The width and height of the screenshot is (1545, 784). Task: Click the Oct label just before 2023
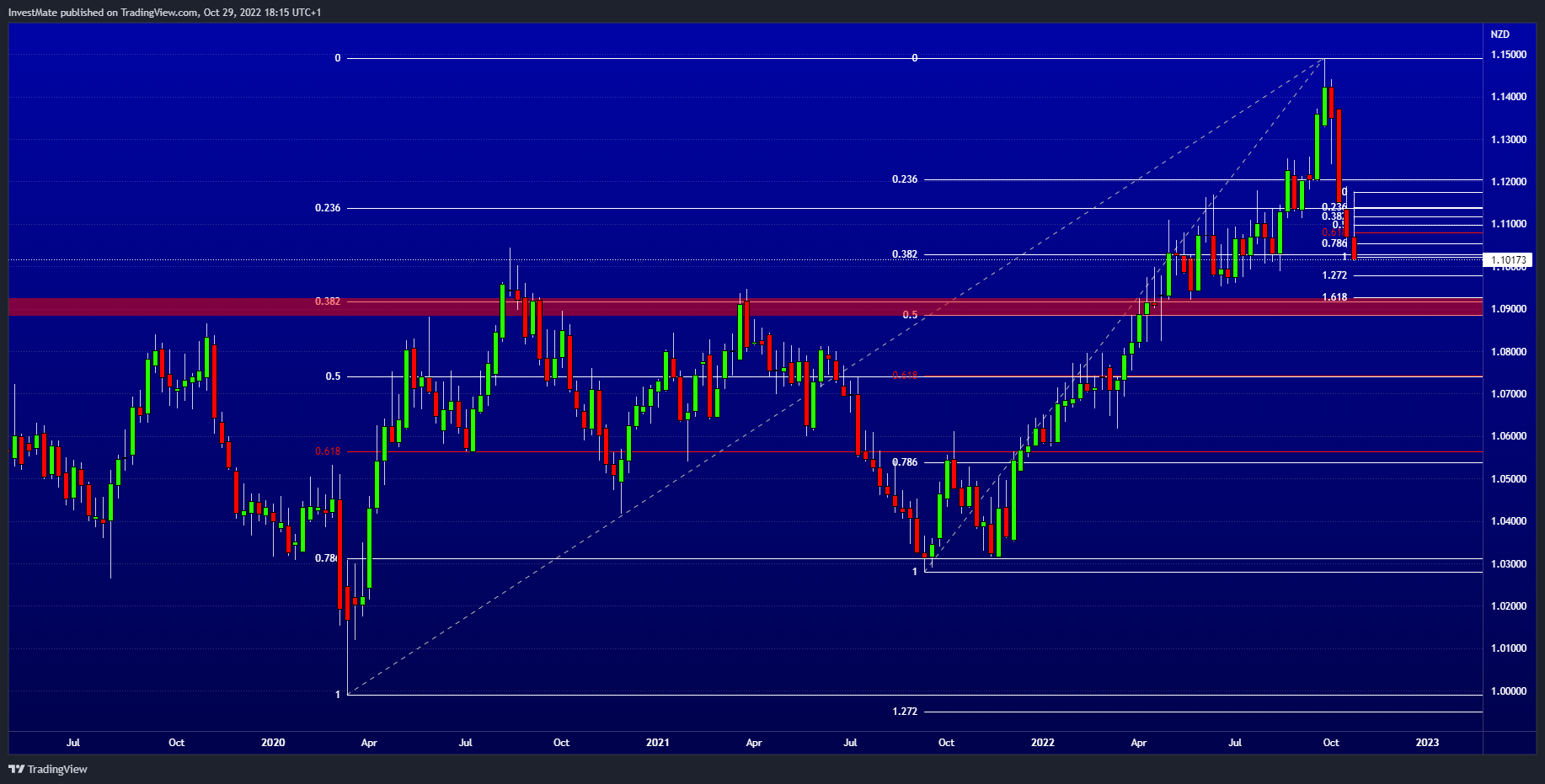tap(1331, 743)
